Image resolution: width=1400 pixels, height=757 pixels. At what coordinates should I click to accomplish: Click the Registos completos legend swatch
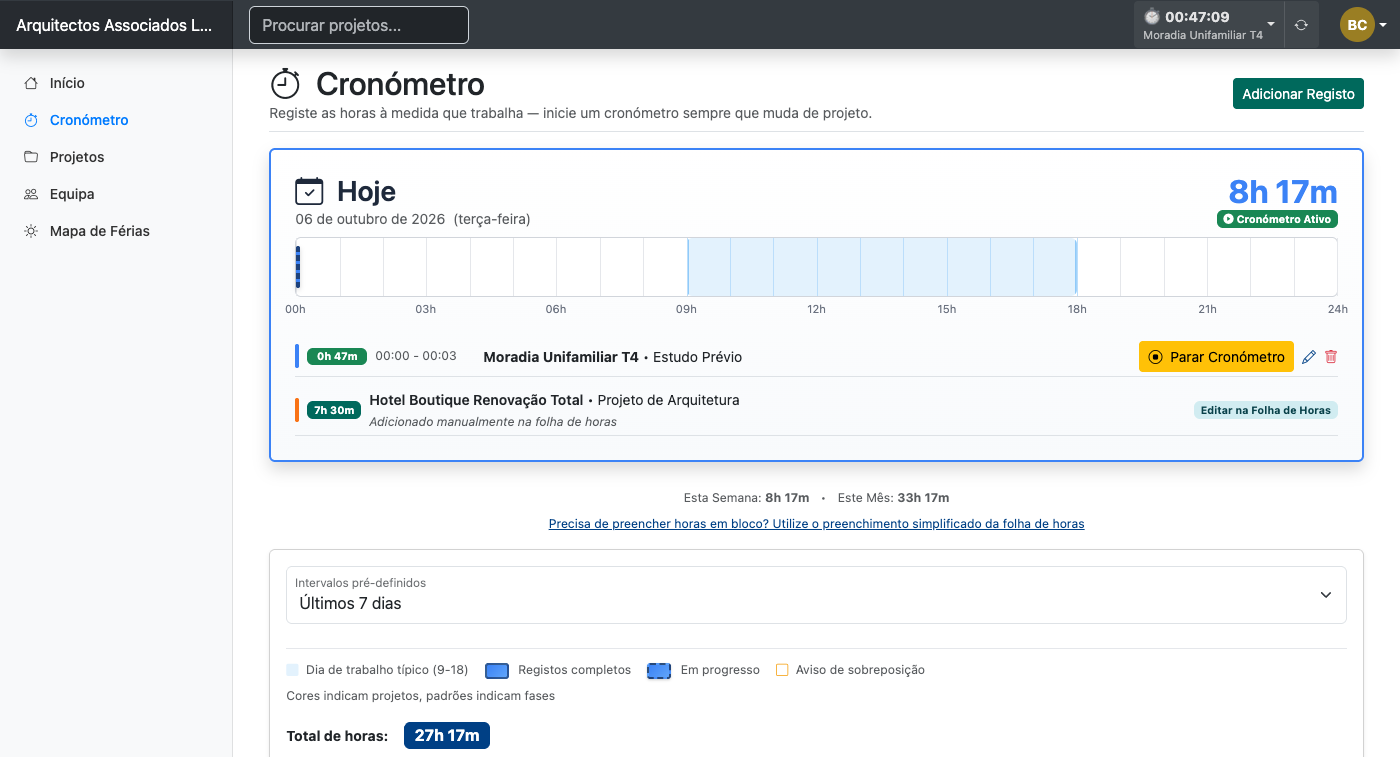(498, 670)
